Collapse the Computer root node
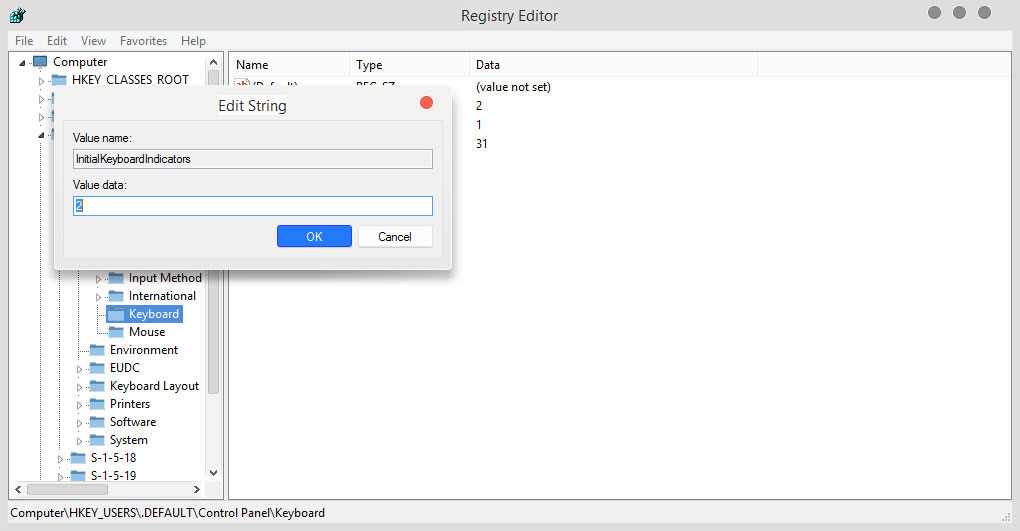1020x531 pixels. 22,63
